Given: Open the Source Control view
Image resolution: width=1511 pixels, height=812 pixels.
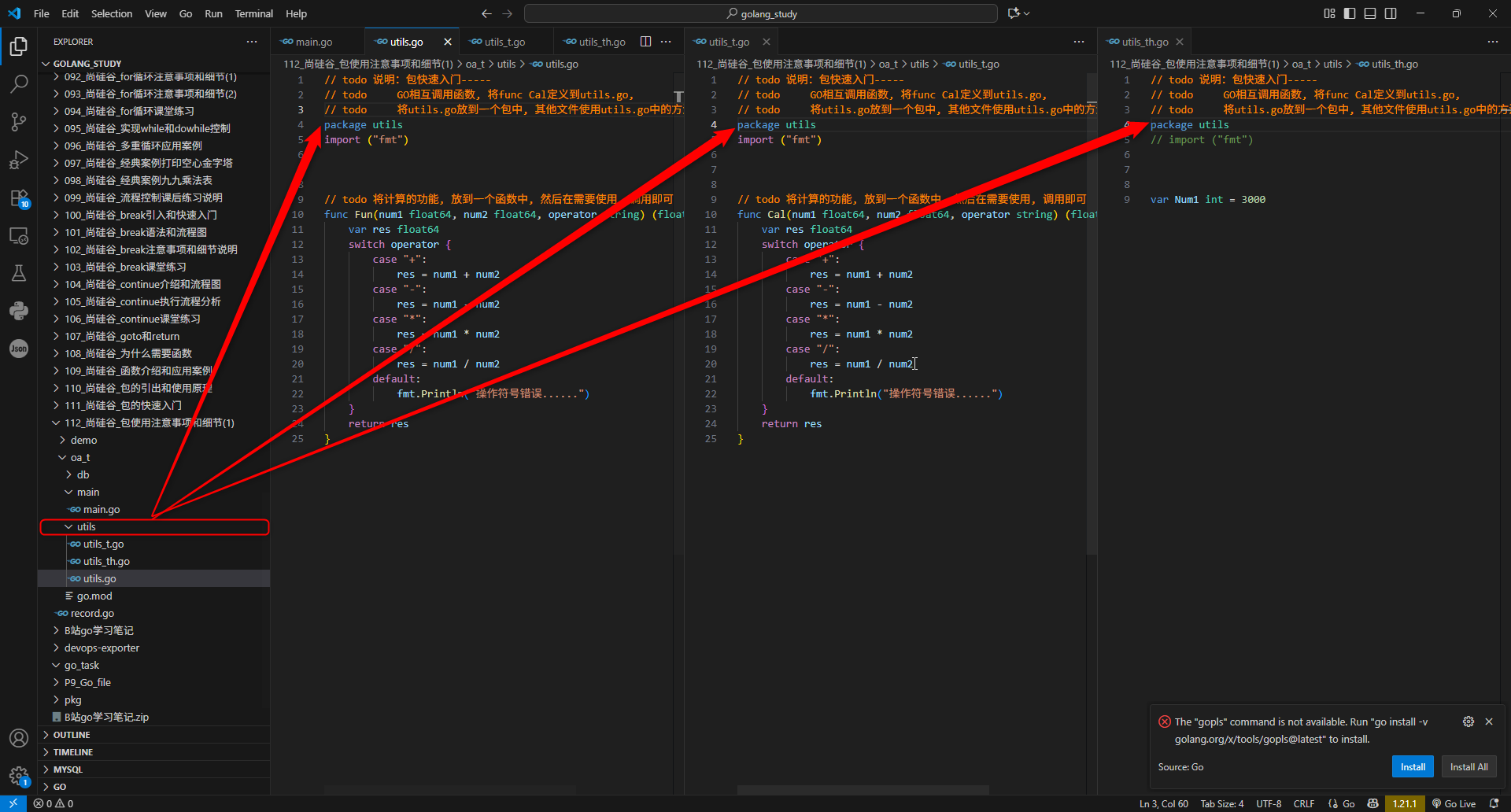Looking at the screenshot, I should point(19,122).
